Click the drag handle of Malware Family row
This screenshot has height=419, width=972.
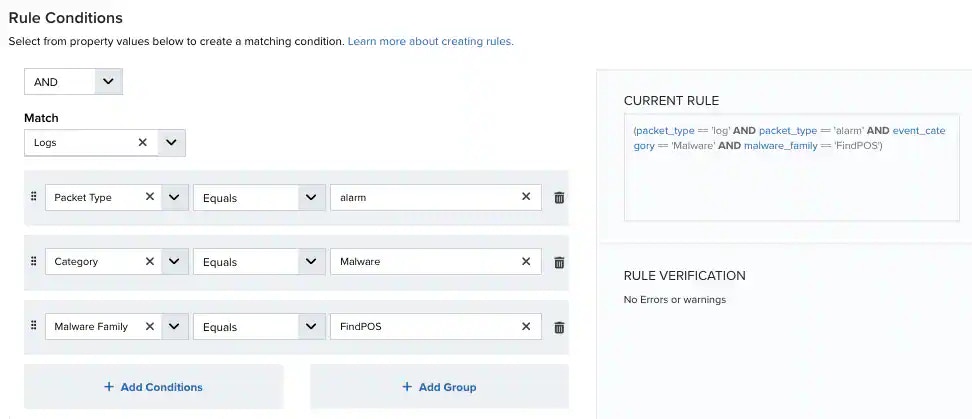click(34, 326)
